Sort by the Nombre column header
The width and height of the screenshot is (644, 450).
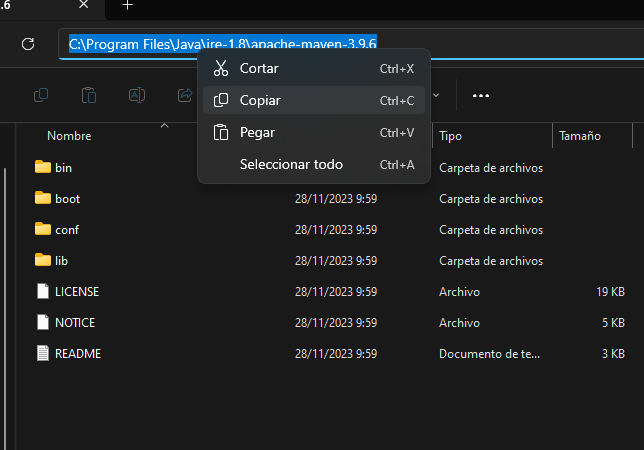(x=69, y=136)
